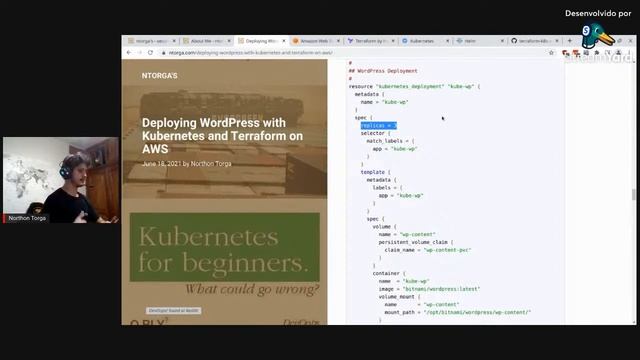The image size is (640, 360).
Task: Click the bitnami/wordpress:latest image line
Action: pyautogui.click(x=429, y=289)
